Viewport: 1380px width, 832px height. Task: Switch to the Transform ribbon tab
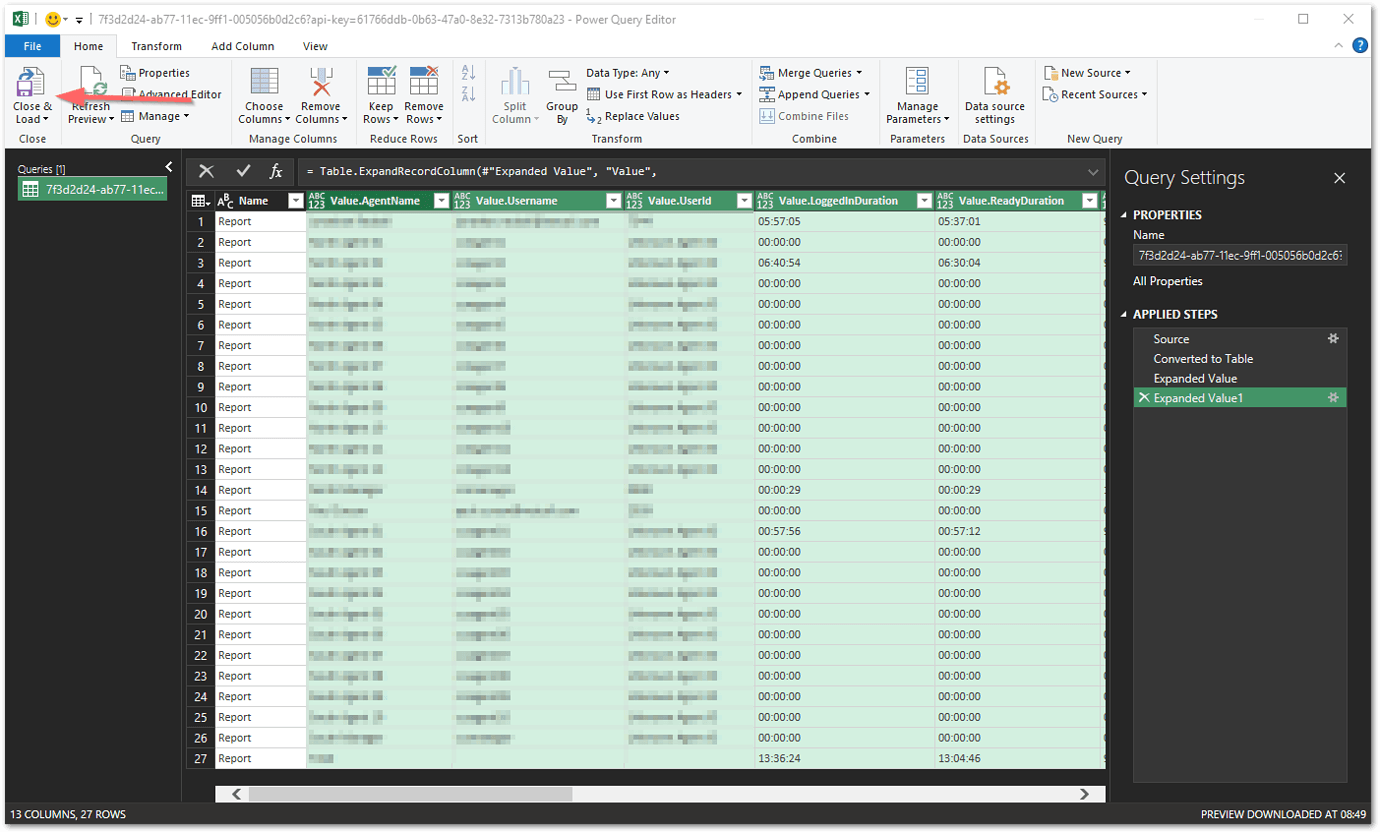[156, 46]
